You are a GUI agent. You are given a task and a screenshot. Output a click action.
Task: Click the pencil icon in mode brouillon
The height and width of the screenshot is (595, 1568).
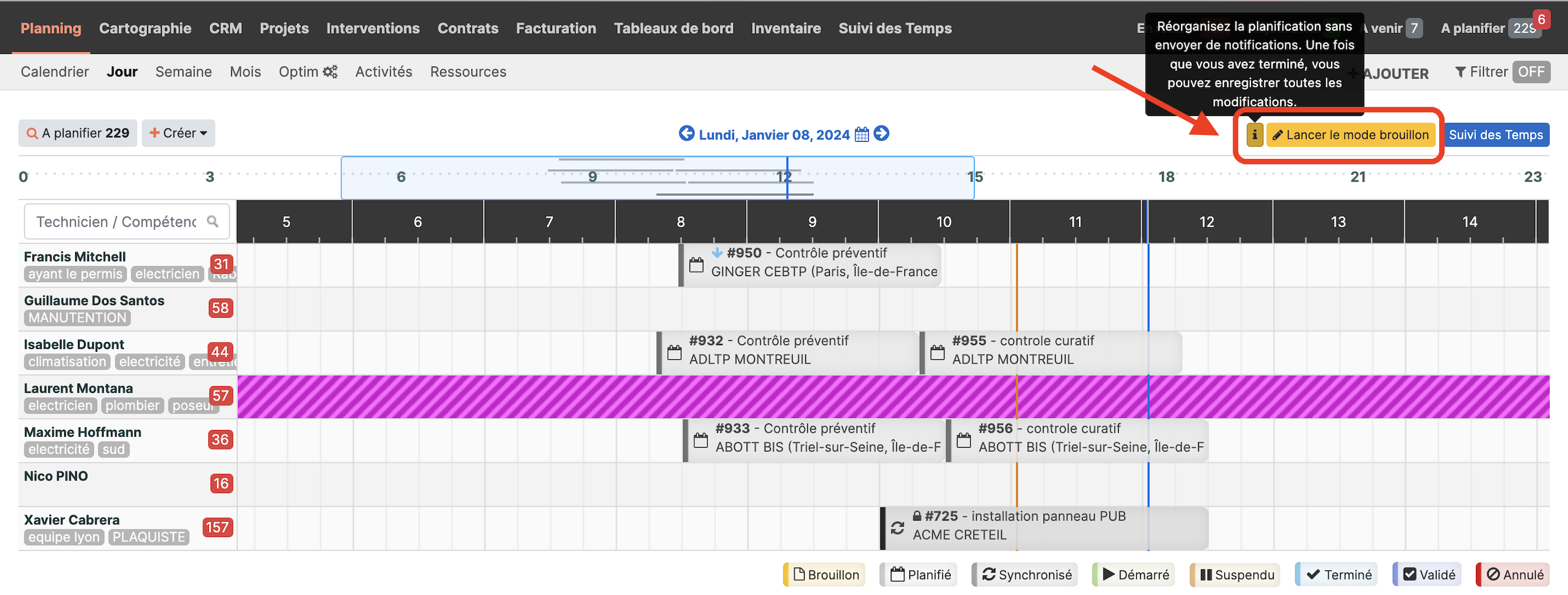click(1277, 135)
